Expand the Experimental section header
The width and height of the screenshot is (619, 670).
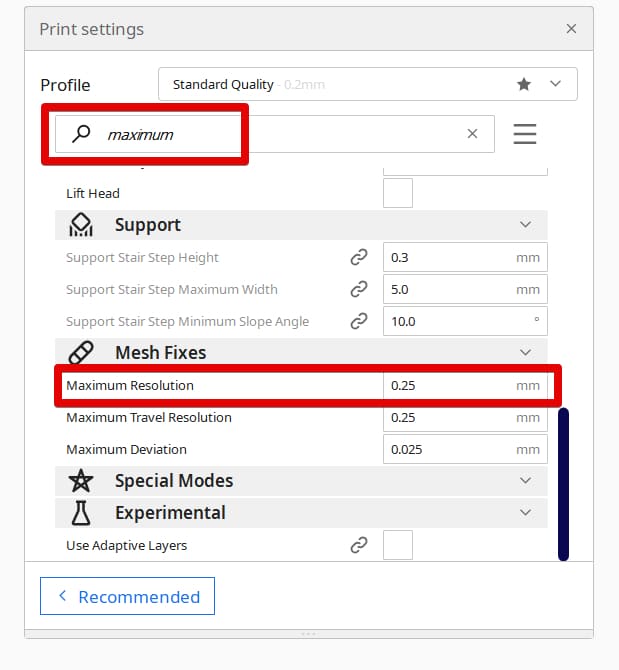click(301, 513)
